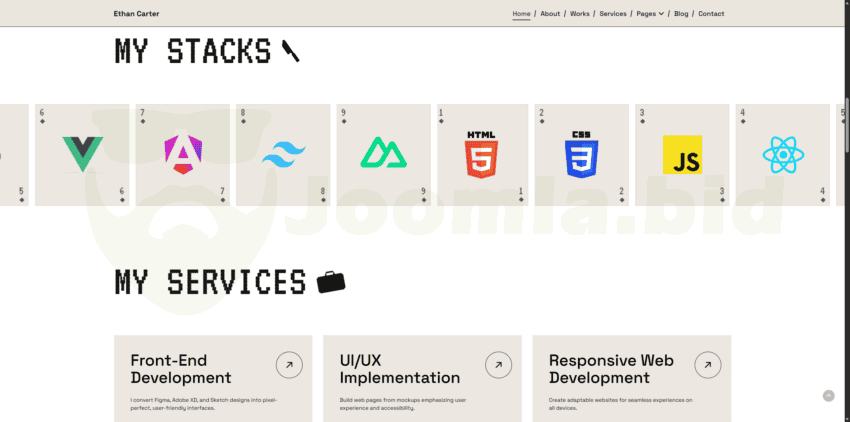Click the Ethan Carter site name
The width and height of the screenshot is (850, 422).
(x=136, y=14)
